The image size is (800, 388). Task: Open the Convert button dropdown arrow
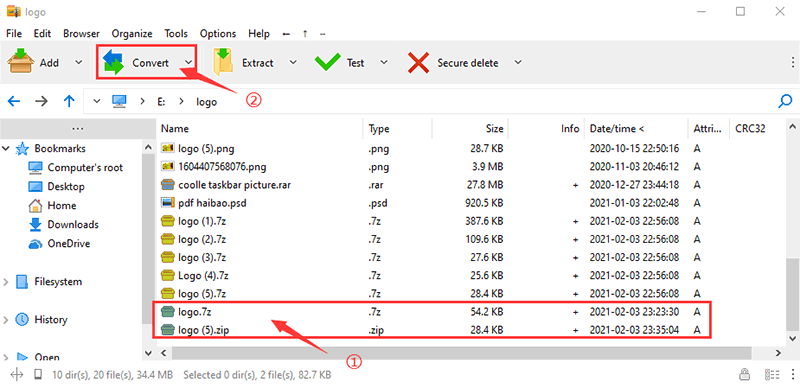coord(188,62)
